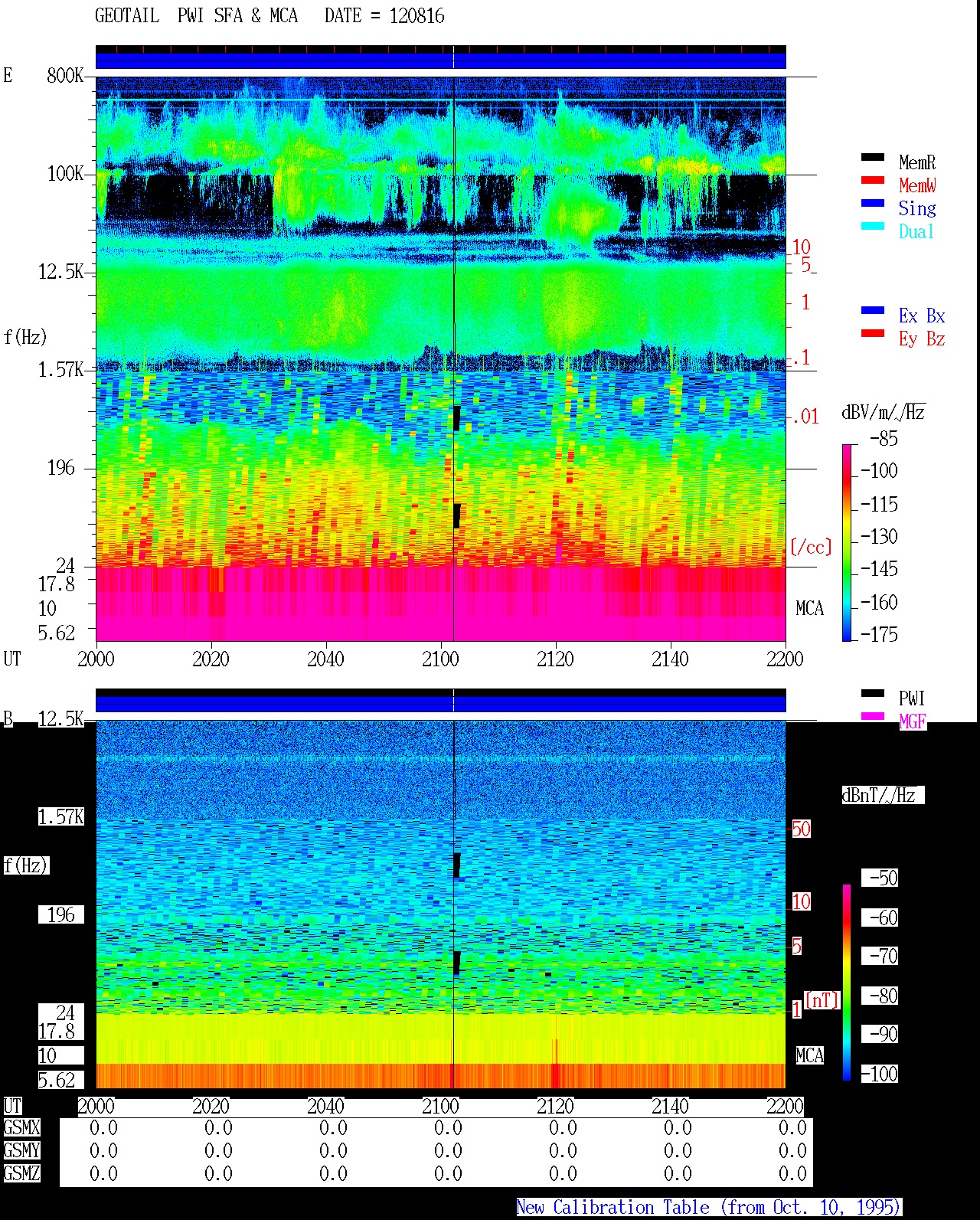Click the blue status bar above E panel
Image resolution: width=980 pixels, height=1220 pixels.
pos(440,60)
